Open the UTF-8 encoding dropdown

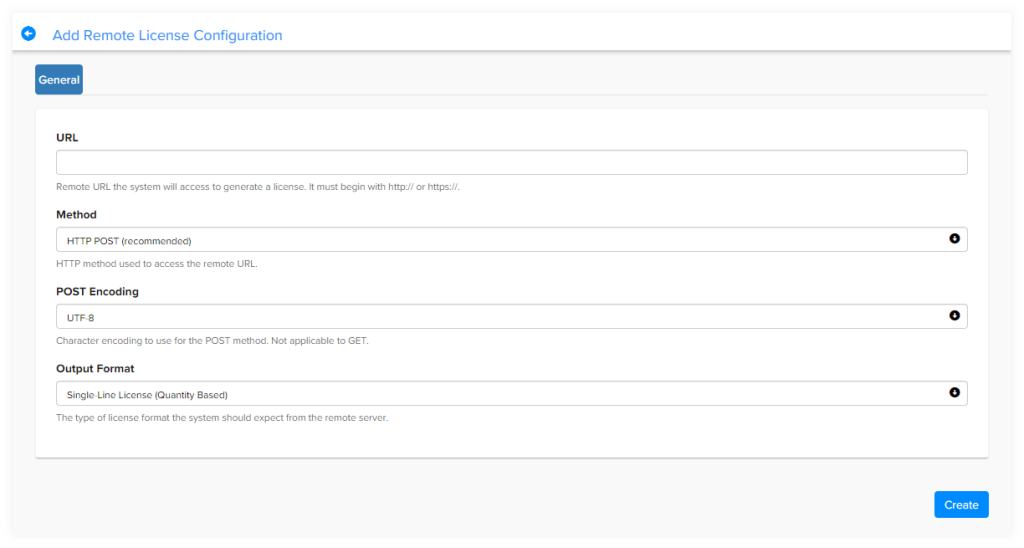click(511, 317)
